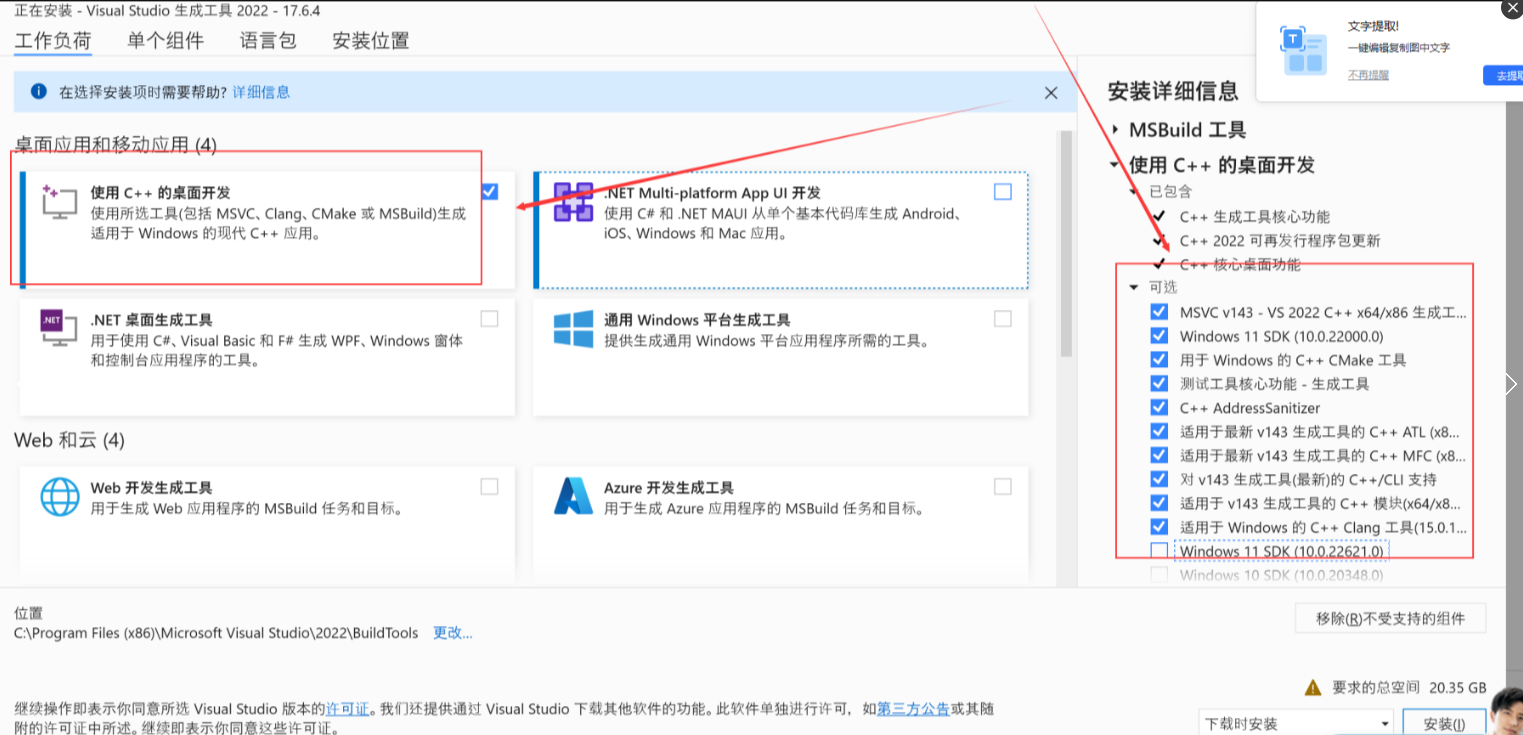Click the 去提取 button in popup
Image resolution: width=1523 pixels, height=735 pixels.
click(x=1503, y=76)
